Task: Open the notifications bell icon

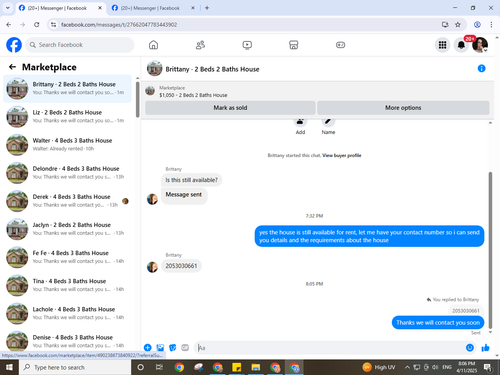Action: click(461, 45)
